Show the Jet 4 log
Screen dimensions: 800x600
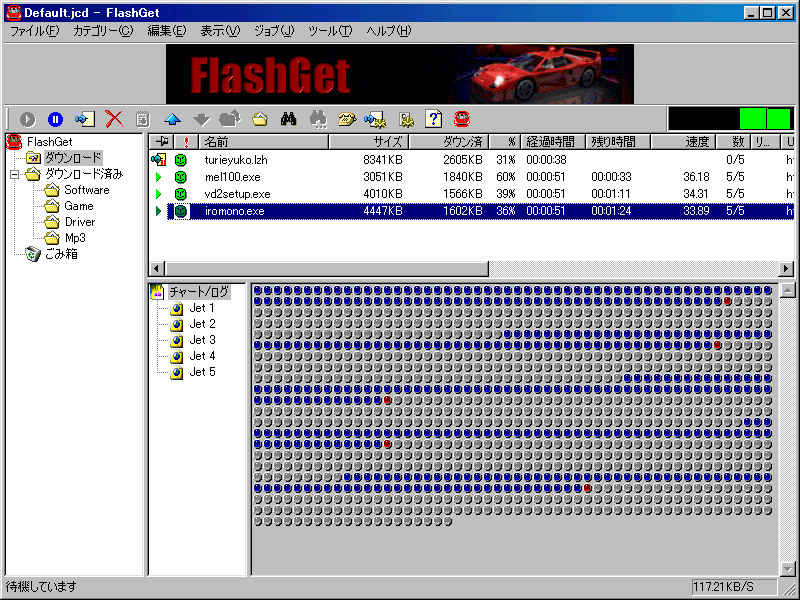pyautogui.click(x=202, y=356)
